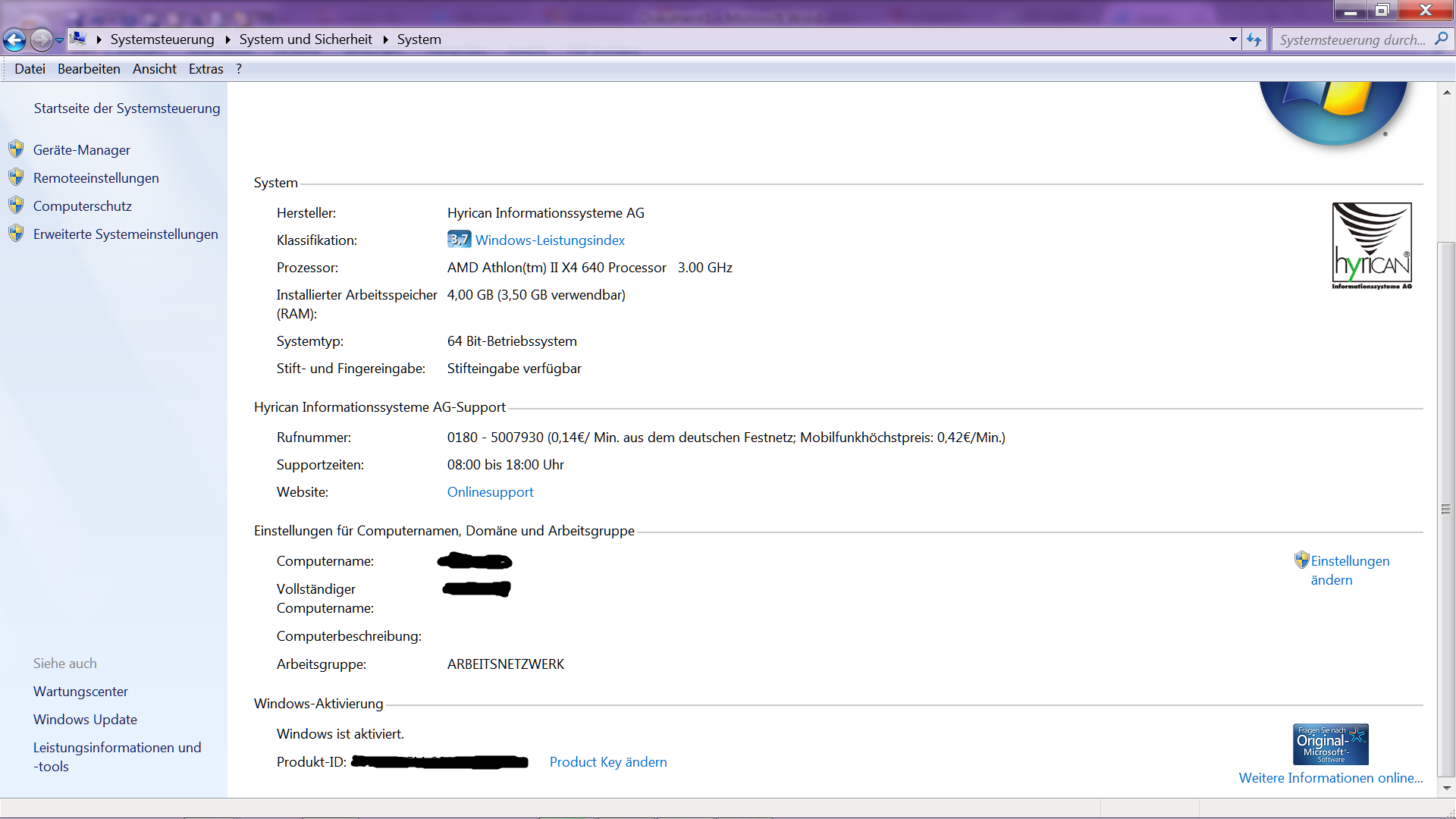Click the shield icon next to Einstellungen ändern
The image size is (1456, 819).
(1301, 560)
